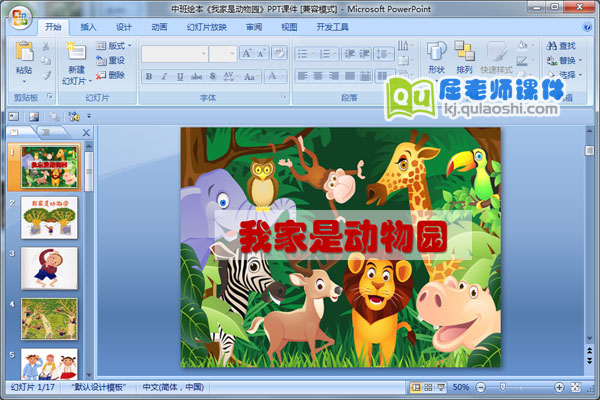
Task: Click the 50% zoom level button
Action: [461, 387]
